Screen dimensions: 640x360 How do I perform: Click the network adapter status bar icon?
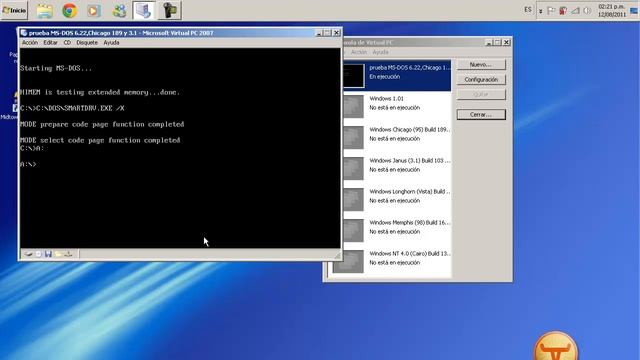tap(68, 254)
